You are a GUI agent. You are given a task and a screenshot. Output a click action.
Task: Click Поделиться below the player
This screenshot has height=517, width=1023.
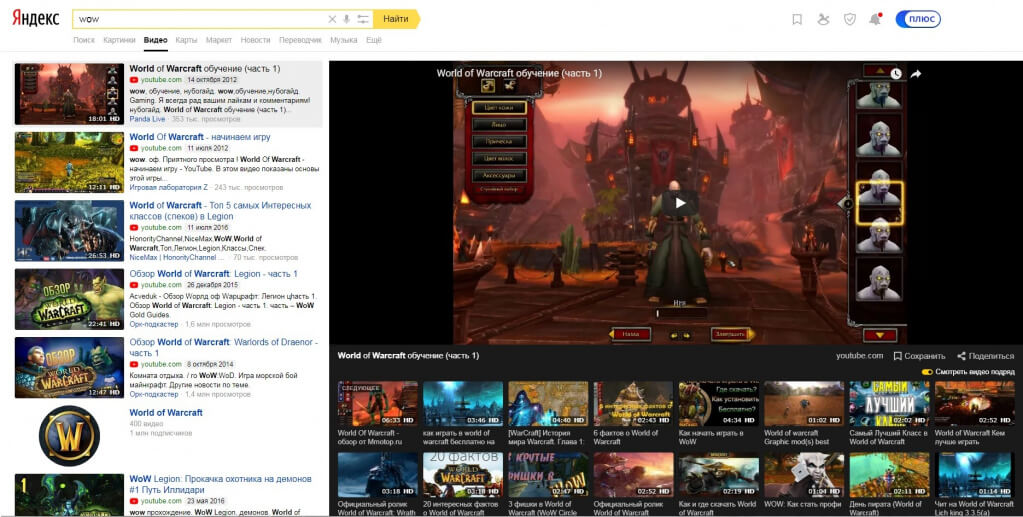[x=985, y=356]
